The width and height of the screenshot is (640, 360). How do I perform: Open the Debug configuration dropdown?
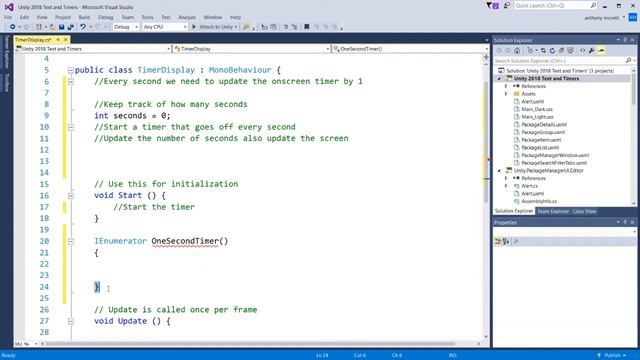click(126, 27)
